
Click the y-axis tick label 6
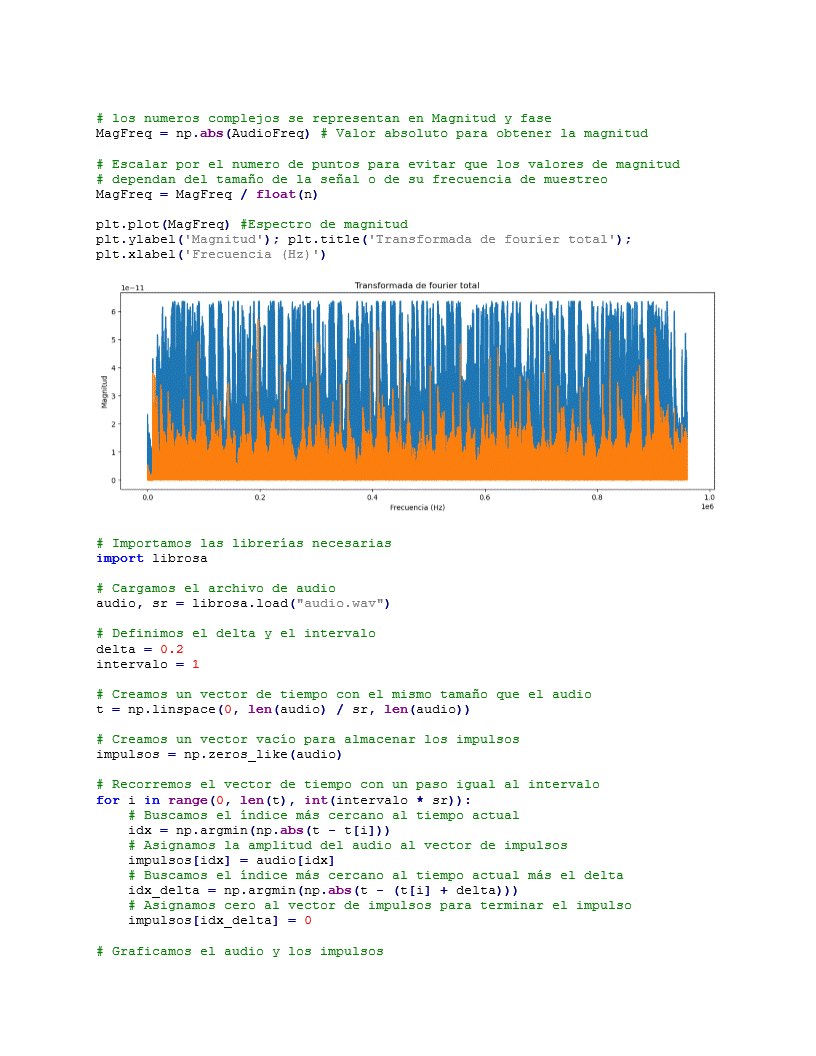(113, 312)
